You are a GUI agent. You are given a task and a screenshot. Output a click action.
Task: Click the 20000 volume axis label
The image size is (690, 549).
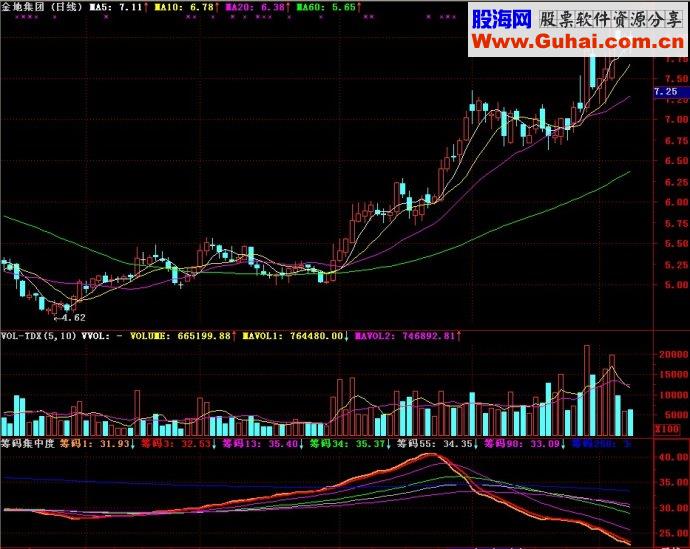[673, 354]
